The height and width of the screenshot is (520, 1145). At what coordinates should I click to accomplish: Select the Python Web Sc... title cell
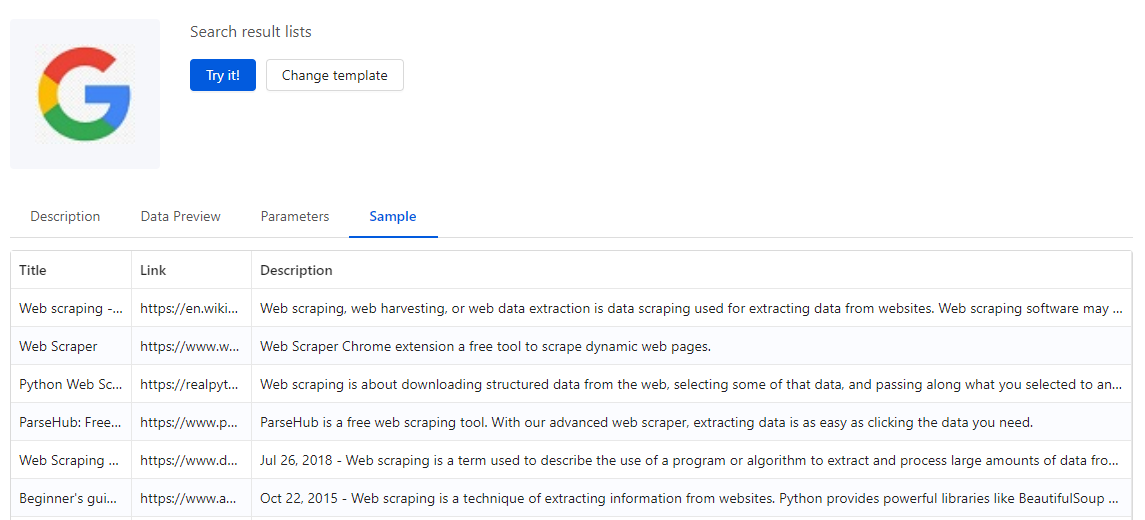click(x=70, y=384)
